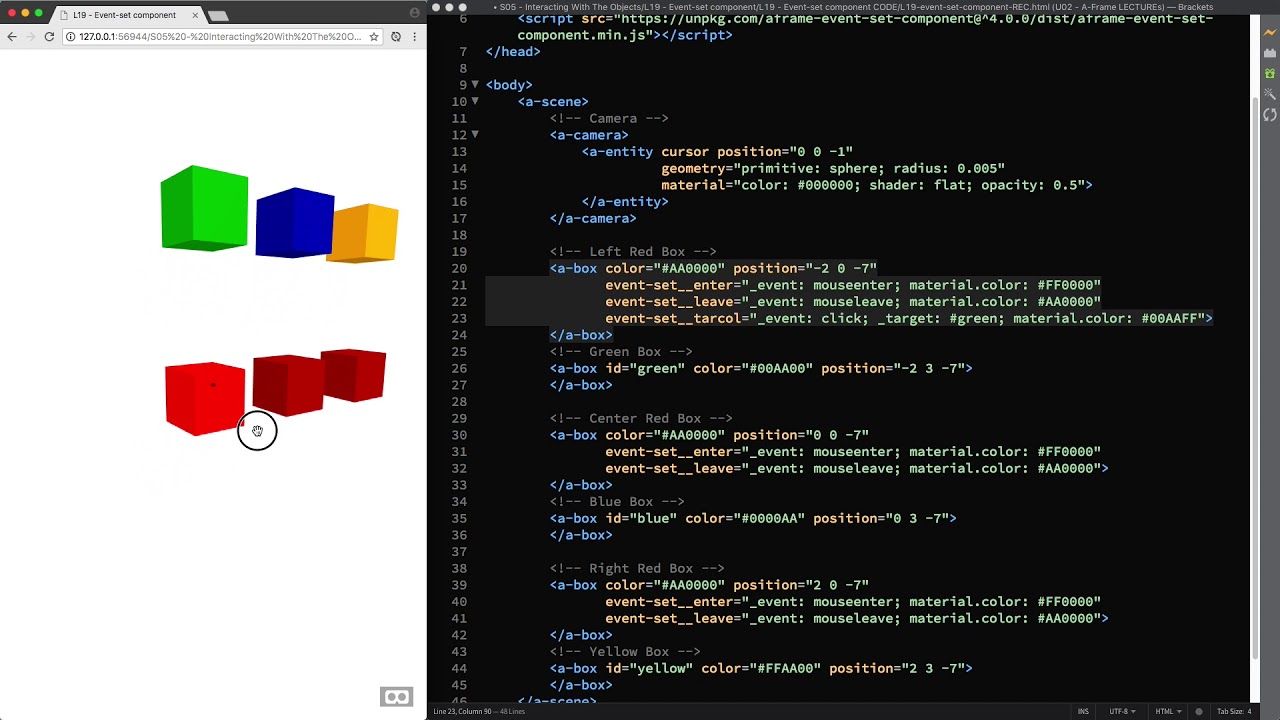Viewport: 1280px width, 720px height.
Task: Collapse the a-scene tag fold arrow
Action: click(x=475, y=101)
